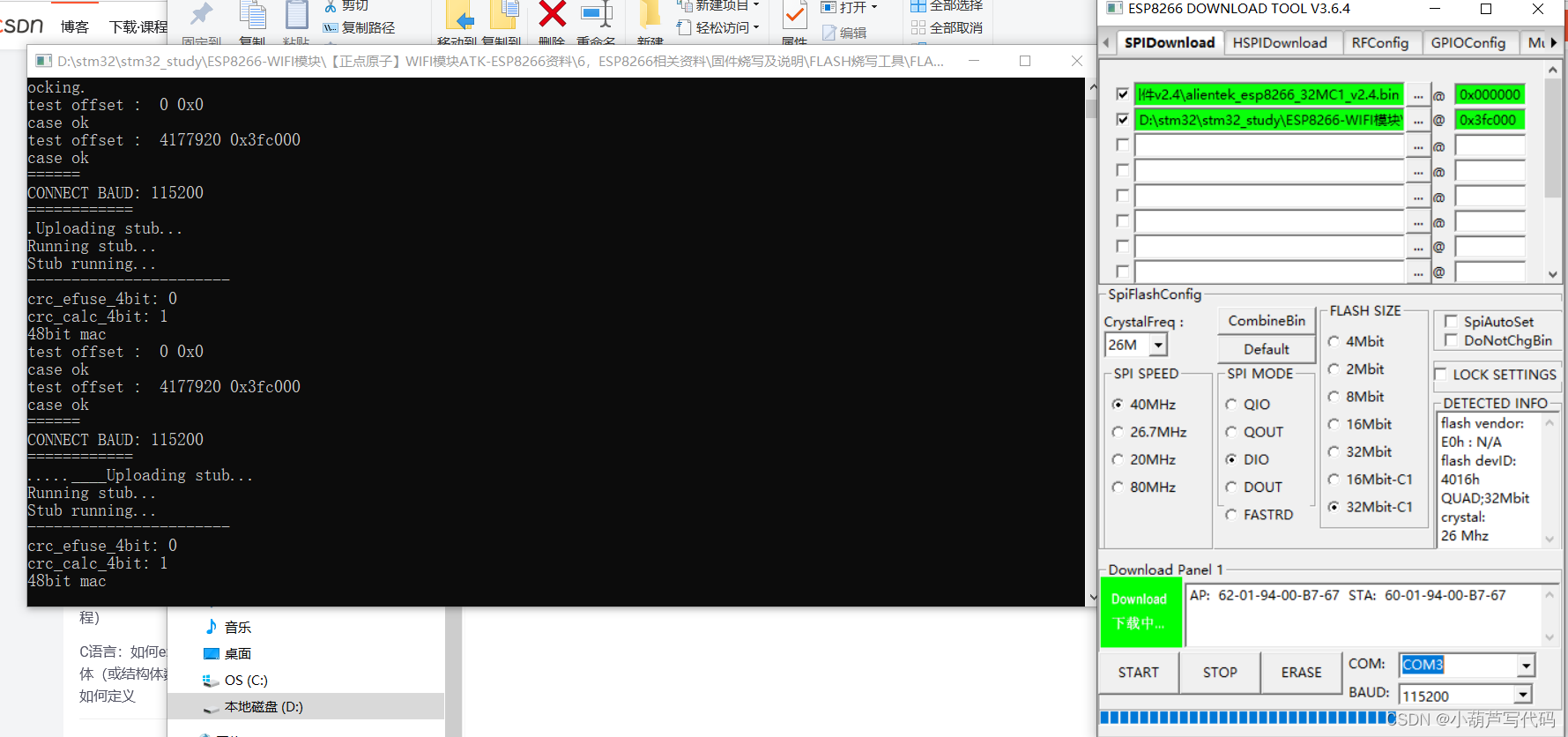Click the Properties checkmark icon in Explorer ribbon

tap(795, 15)
